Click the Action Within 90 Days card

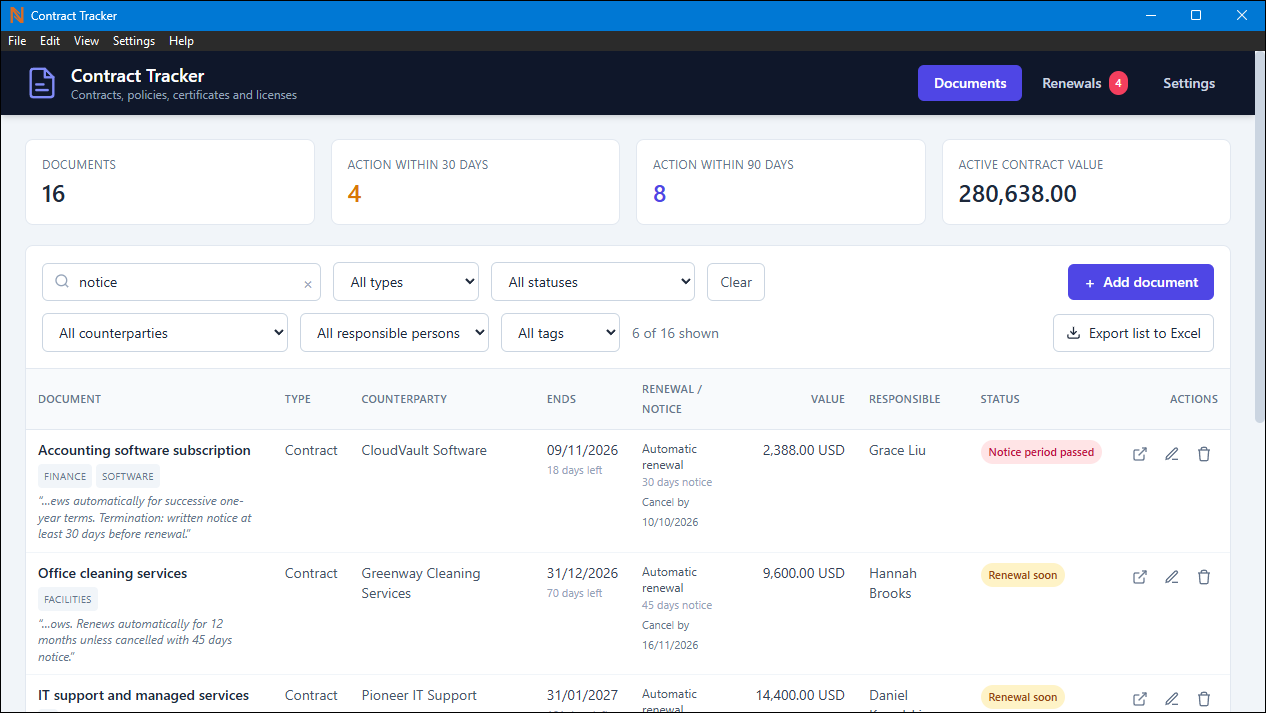781,182
